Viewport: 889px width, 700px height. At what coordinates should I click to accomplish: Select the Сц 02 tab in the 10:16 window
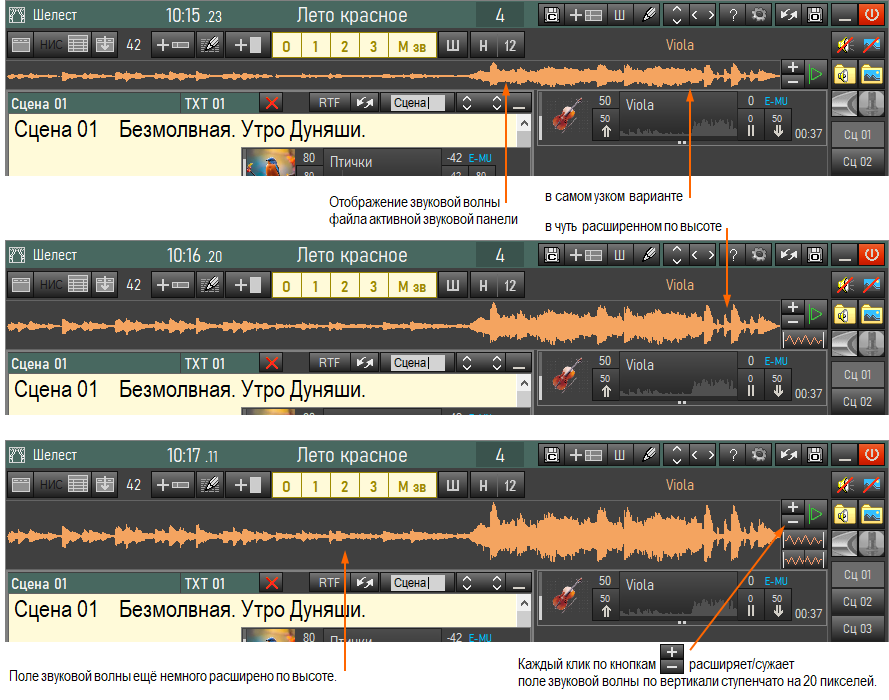pyautogui.click(x=857, y=401)
